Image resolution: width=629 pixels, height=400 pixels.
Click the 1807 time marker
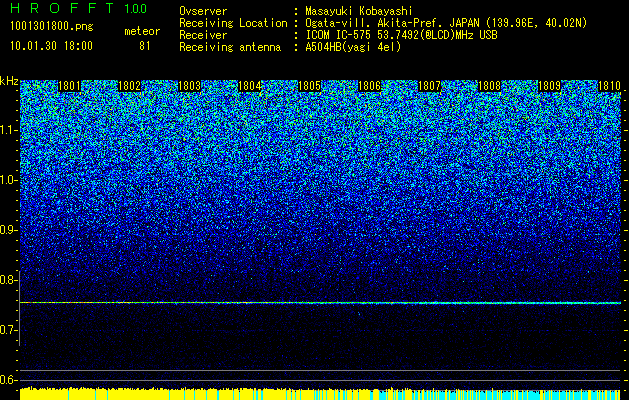pos(430,86)
